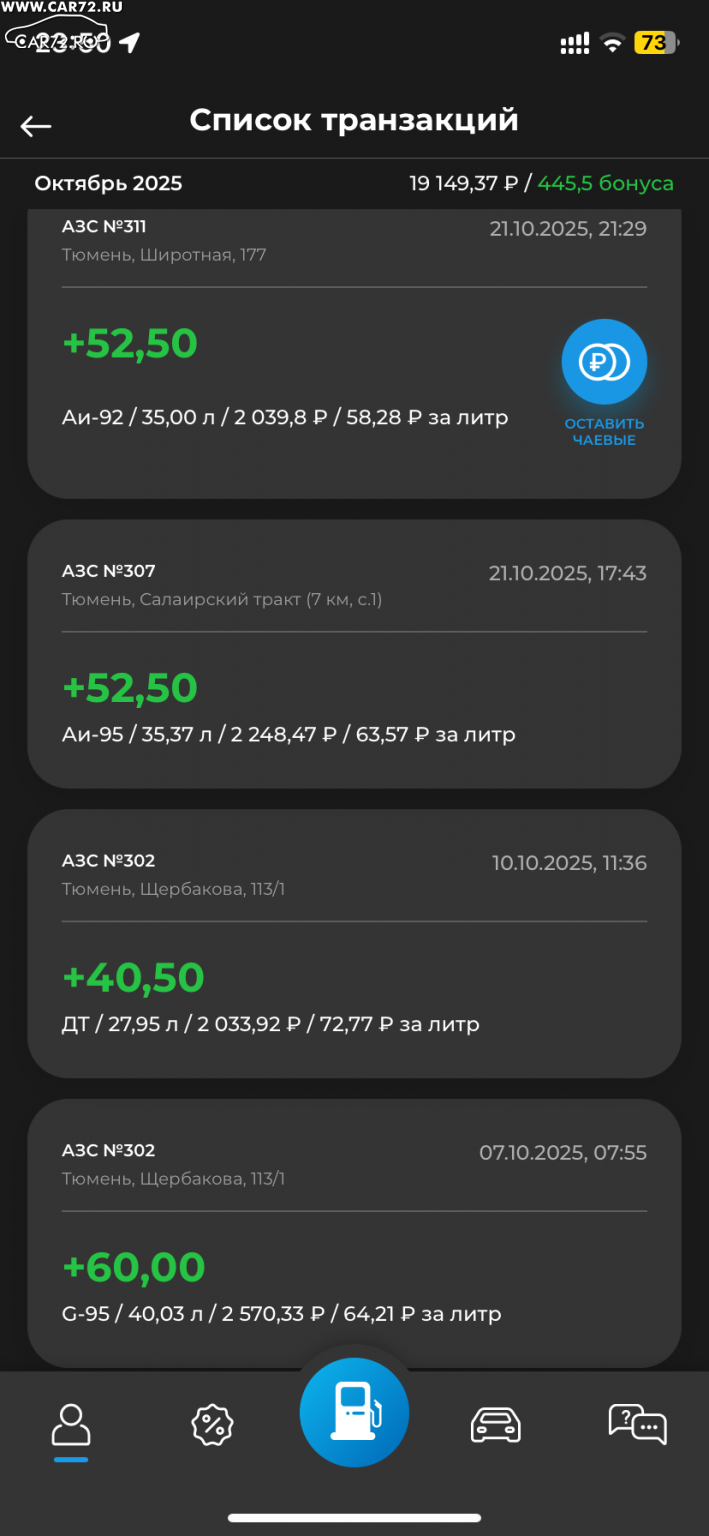
Task: Tap the back arrow icon
Action: 36,125
